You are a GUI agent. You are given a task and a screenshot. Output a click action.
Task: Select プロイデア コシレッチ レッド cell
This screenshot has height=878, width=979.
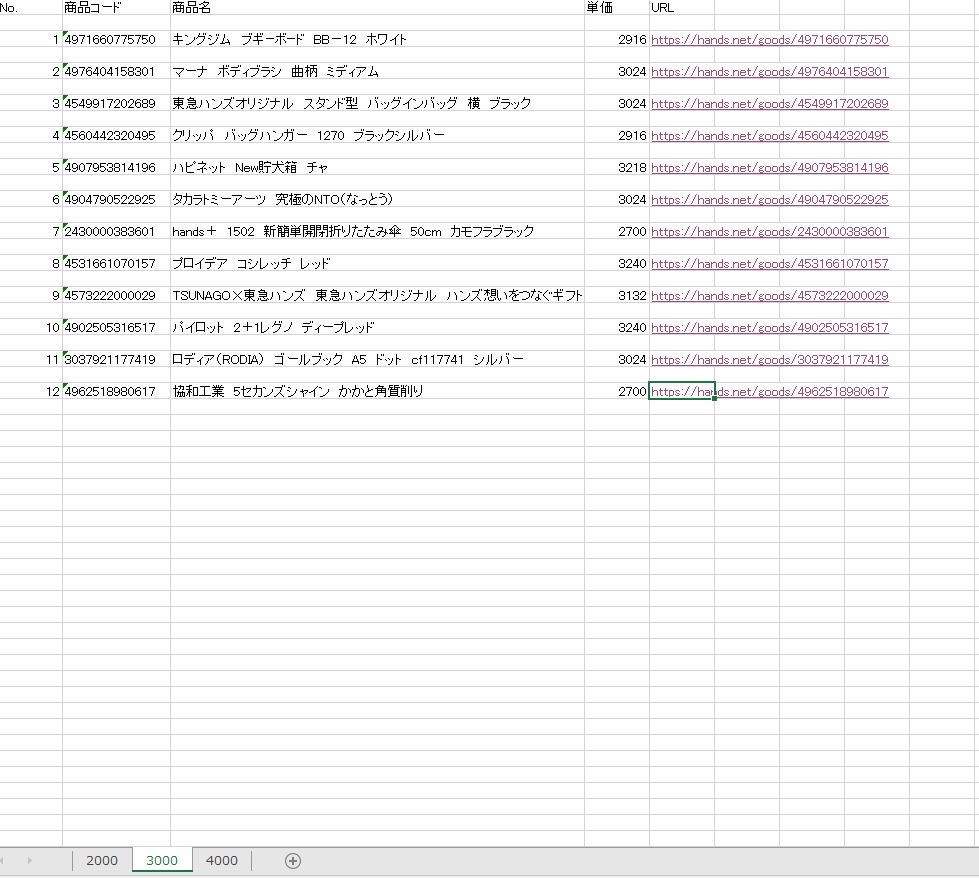click(x=377, y=263)
